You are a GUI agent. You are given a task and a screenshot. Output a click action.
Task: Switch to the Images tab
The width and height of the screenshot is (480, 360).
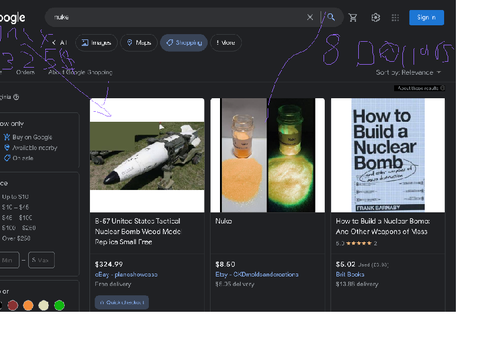pyautogui.click(x=96, y=43)
